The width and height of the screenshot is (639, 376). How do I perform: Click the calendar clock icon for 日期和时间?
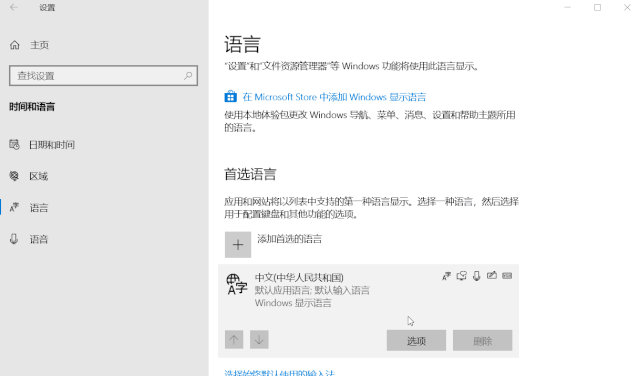[x=14, y=144]
